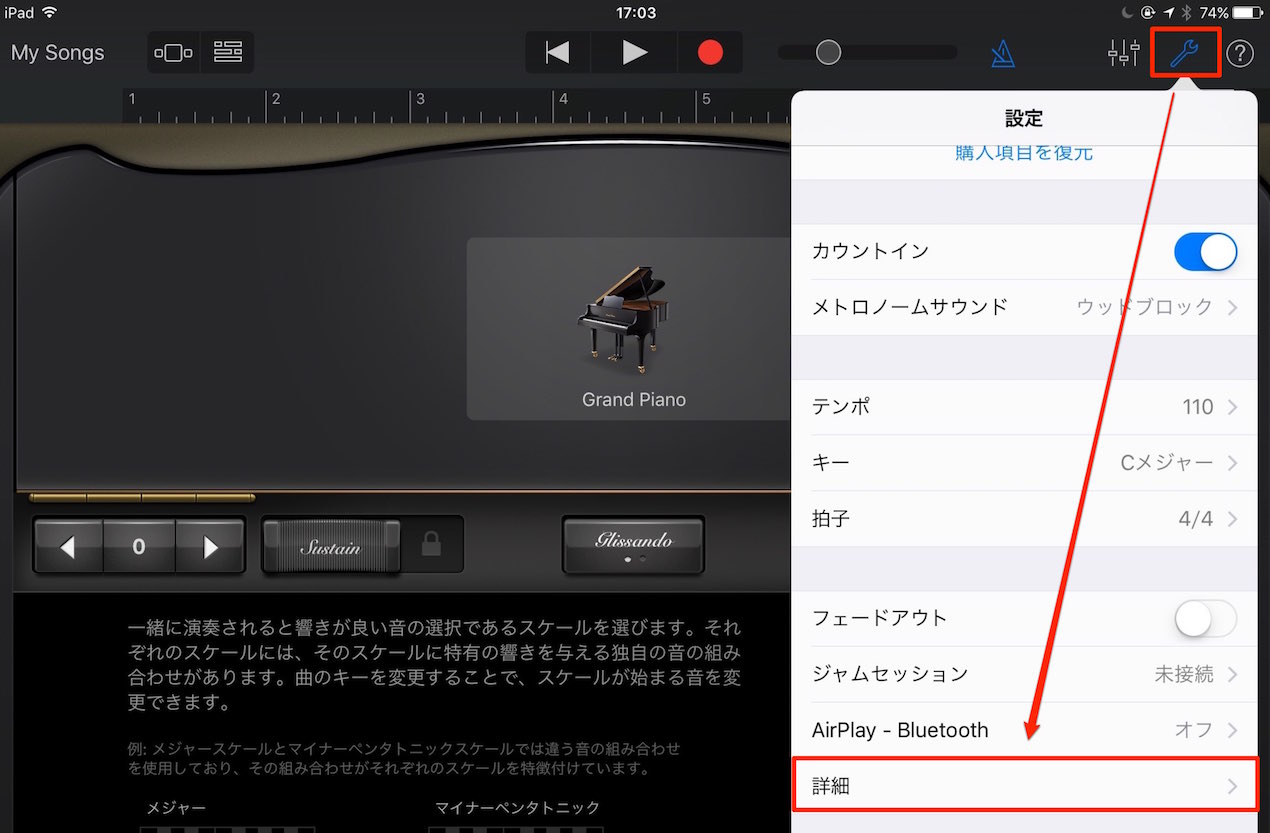Viewport: 1270px width, 833px height.
Task: Lower the octave with left arrow
Action: pos(68,546)
